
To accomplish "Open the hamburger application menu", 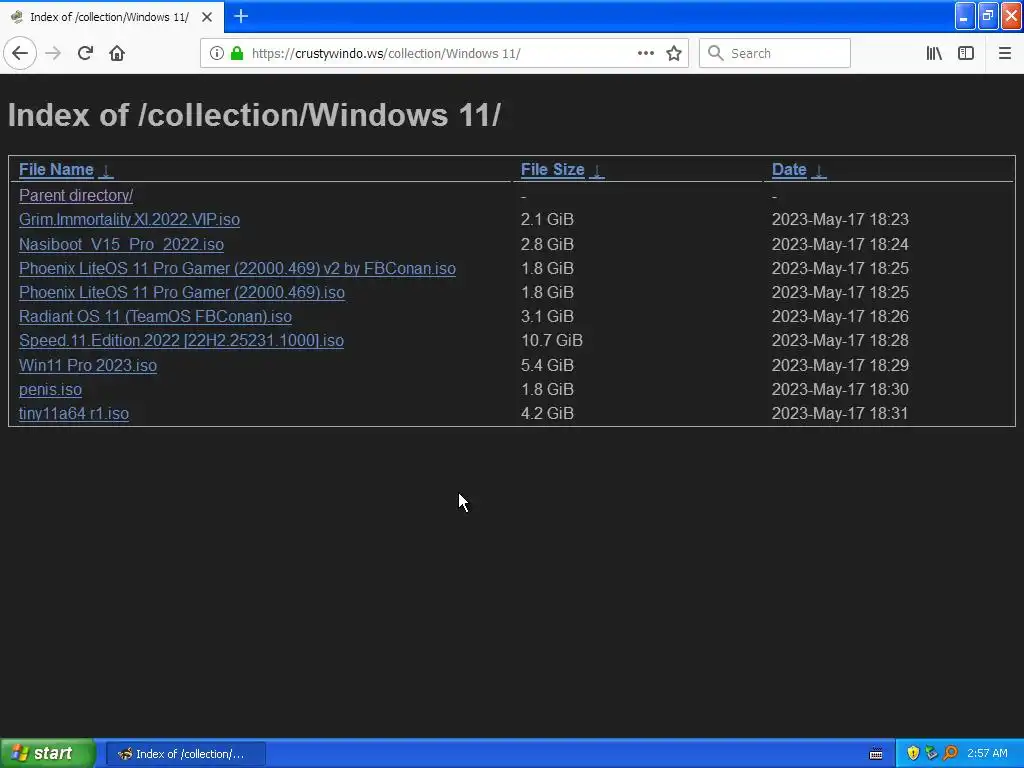I will (1004, 54).
